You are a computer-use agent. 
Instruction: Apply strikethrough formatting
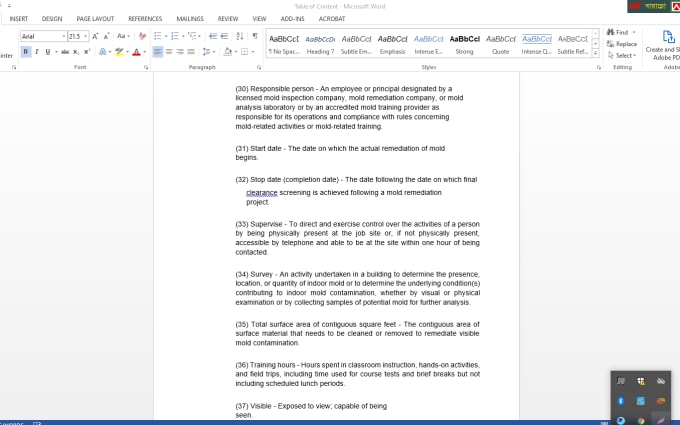(x=65, y=52)
